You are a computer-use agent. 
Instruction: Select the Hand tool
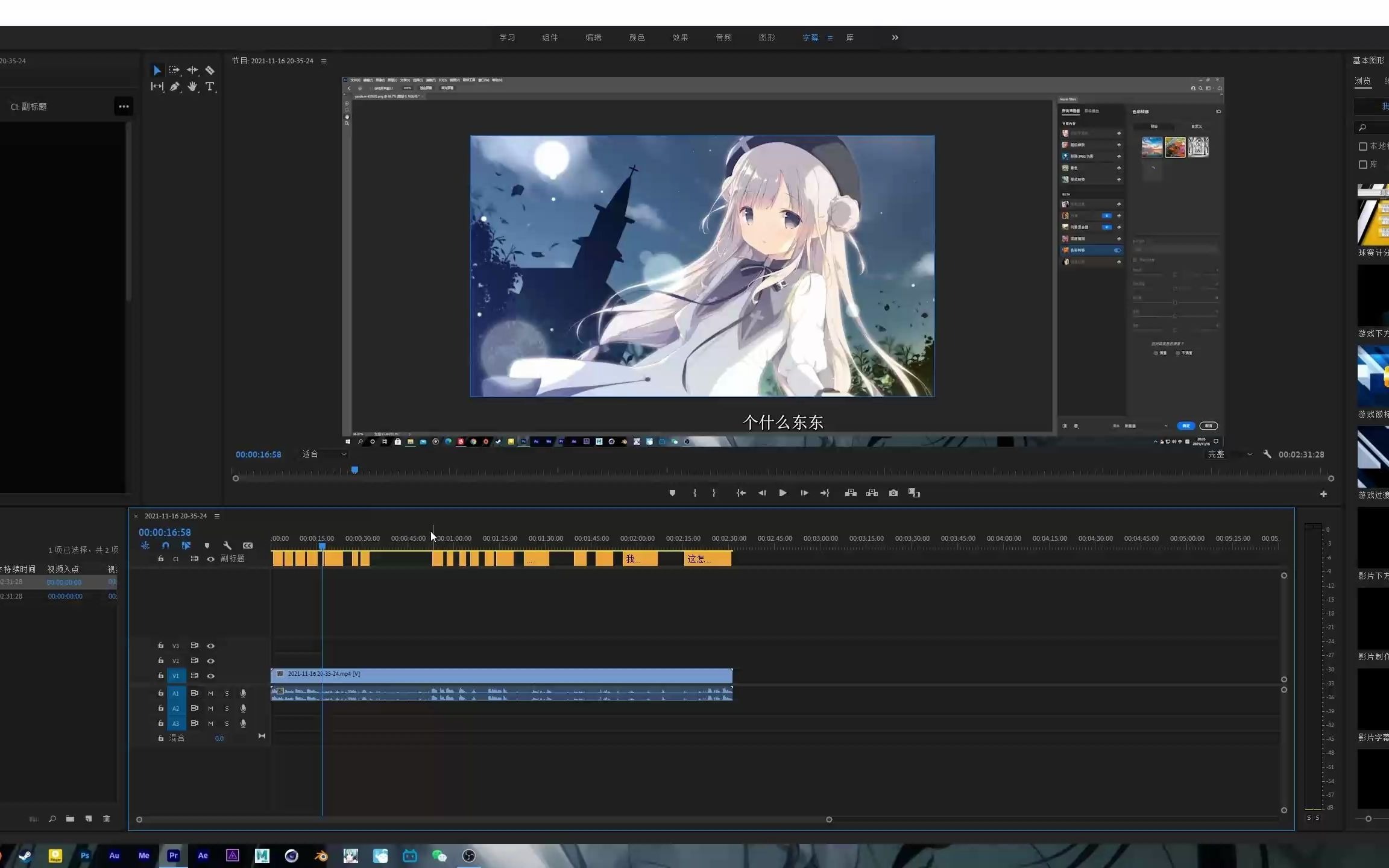click(x=192, y=87)
